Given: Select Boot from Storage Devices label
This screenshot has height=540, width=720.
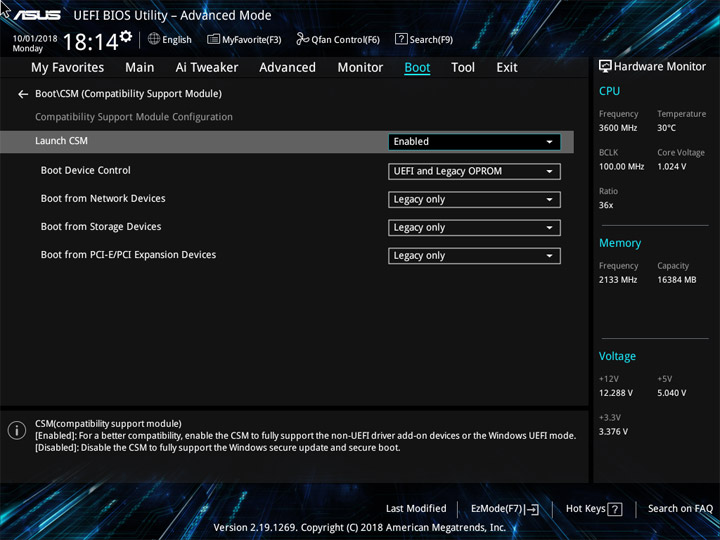Looking at the screenshot, I should (x=101, y=227).
